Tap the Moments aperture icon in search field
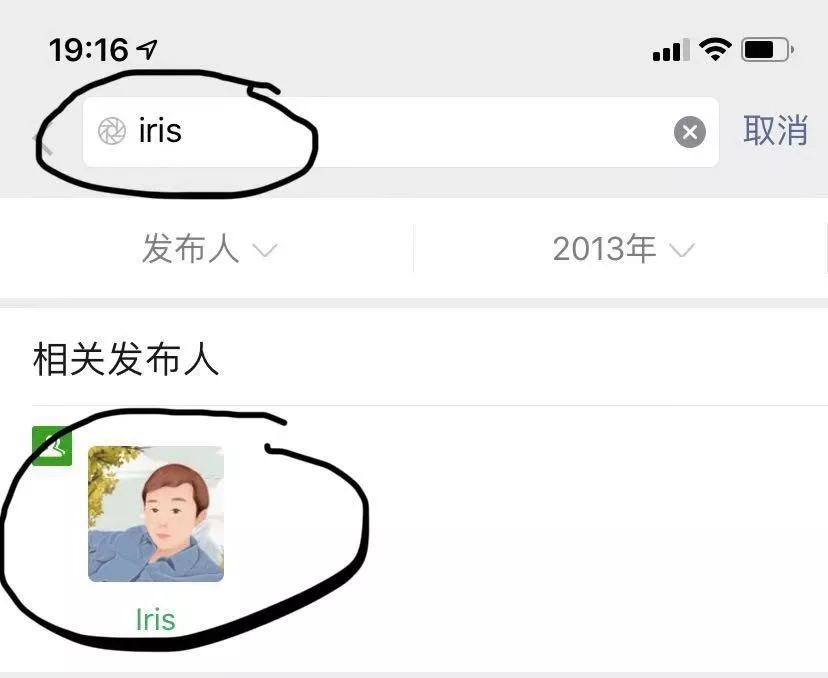Screen dimensions: 828x678 coord(112,131)
